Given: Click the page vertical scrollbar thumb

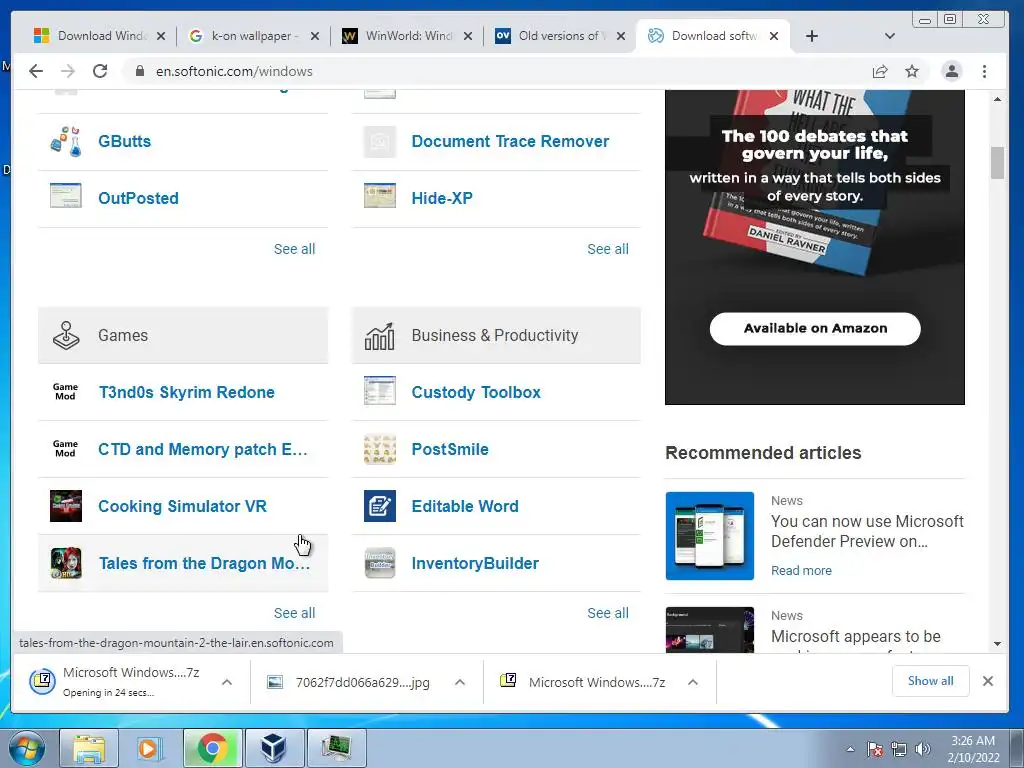Looking at the screenshot, I should 997,163.
